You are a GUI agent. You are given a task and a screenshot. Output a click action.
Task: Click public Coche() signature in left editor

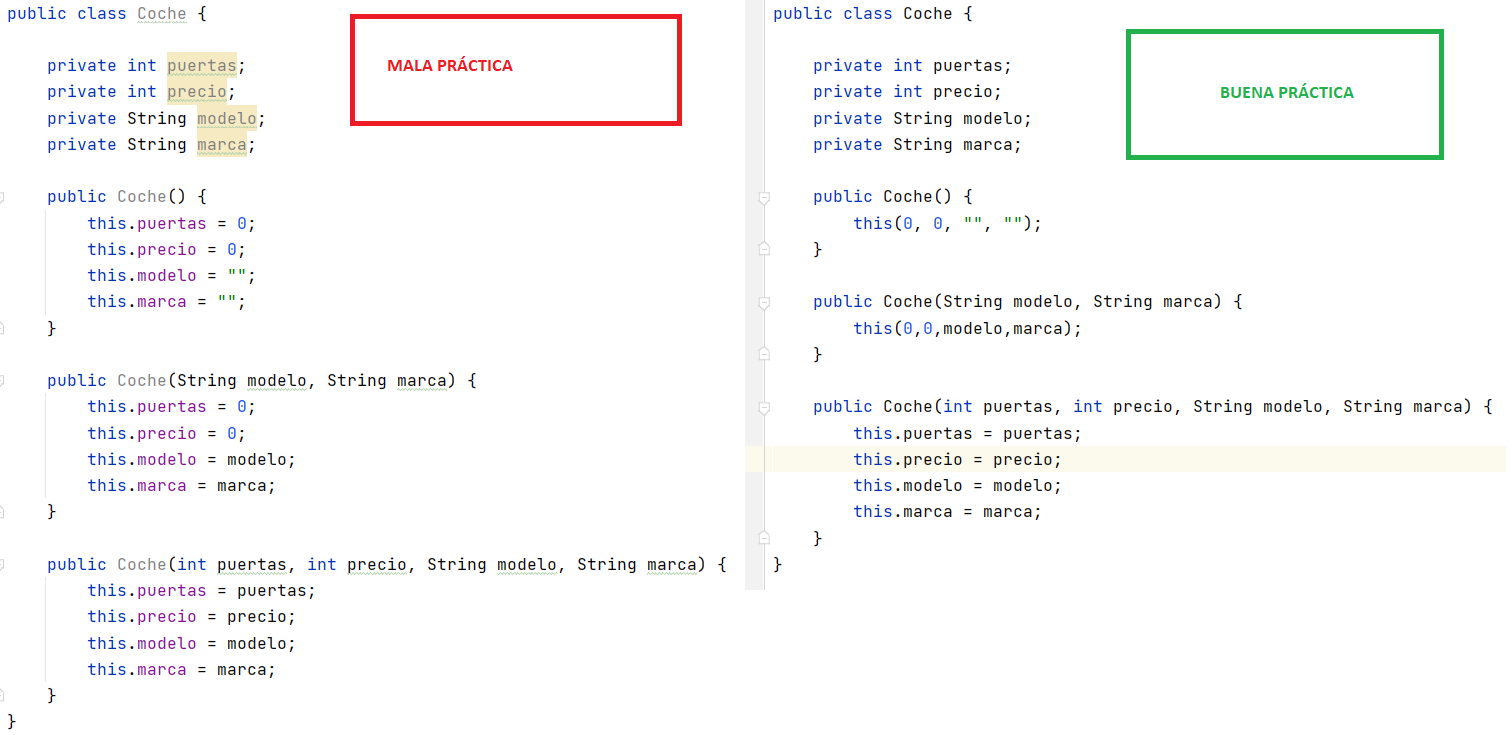(x=126, y=196)
